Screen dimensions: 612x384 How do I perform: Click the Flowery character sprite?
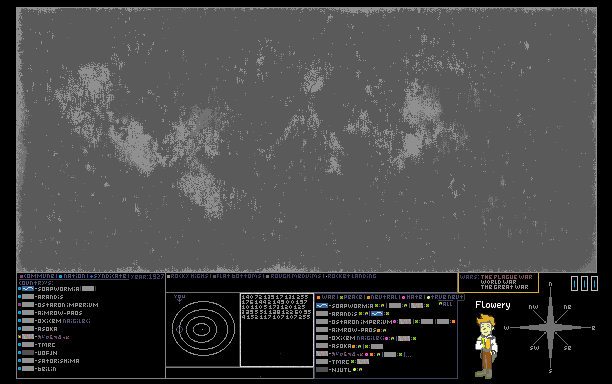click(x=486, y=347)
